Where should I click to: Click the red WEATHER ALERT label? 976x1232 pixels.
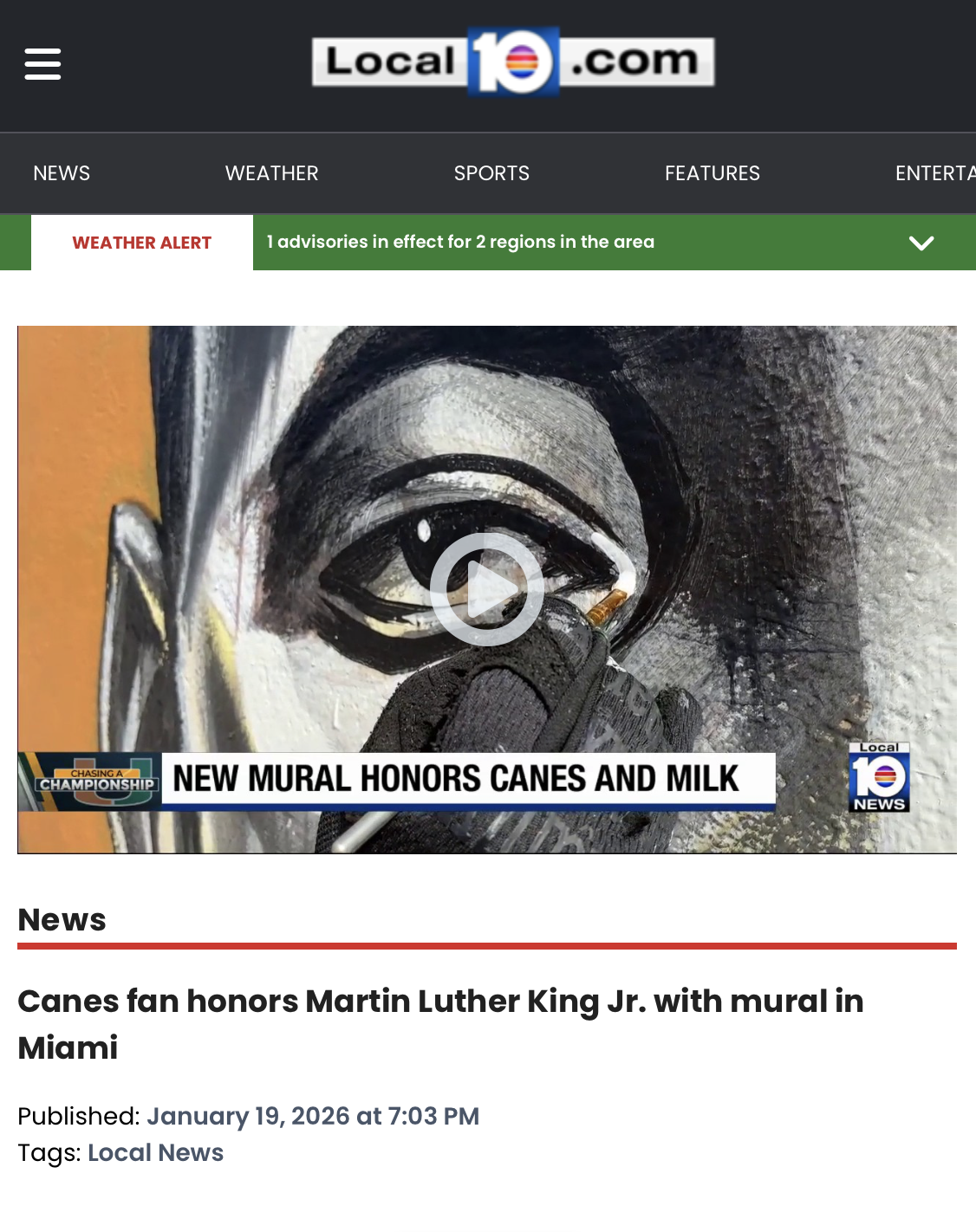[x=142, y=243]
